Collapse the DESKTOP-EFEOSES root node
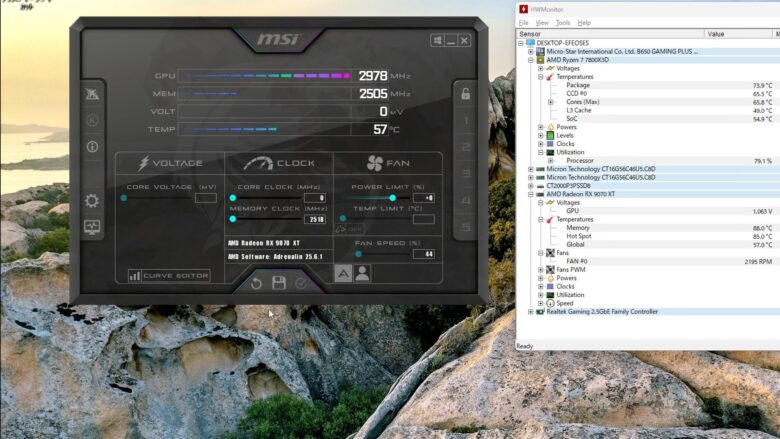This screenshot has width=780, height=439. click(521, 43)
